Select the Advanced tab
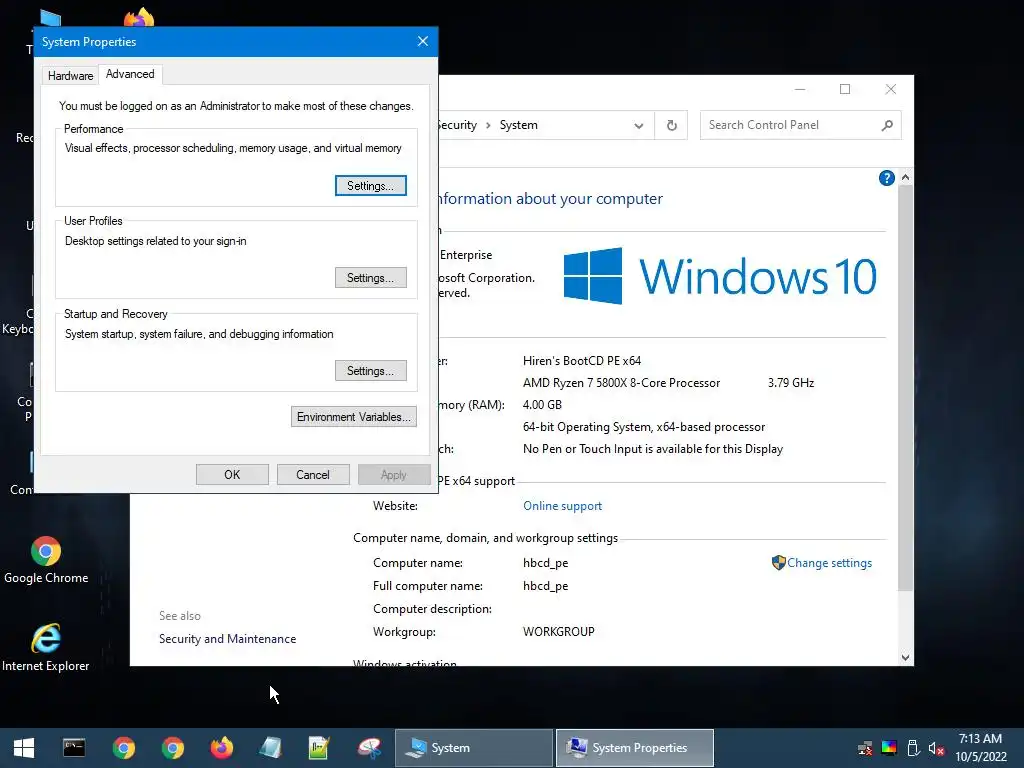1024x768 pixels. click(130, 74)
